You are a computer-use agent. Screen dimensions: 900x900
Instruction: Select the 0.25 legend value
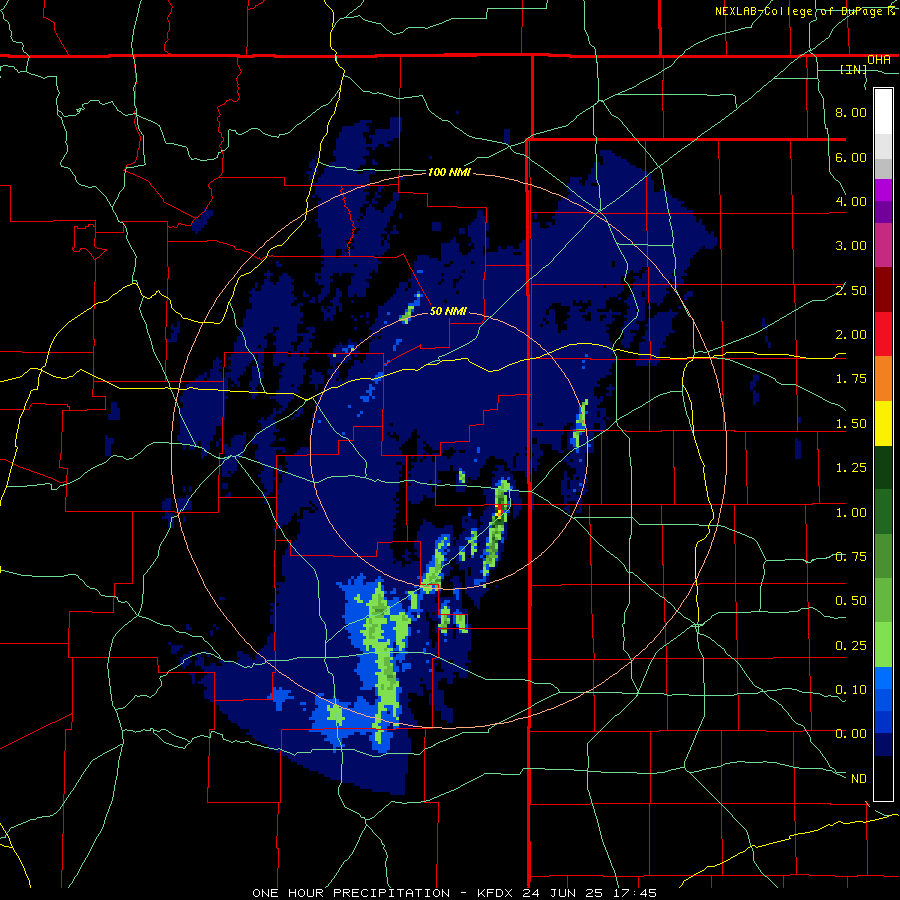[851, 645]
